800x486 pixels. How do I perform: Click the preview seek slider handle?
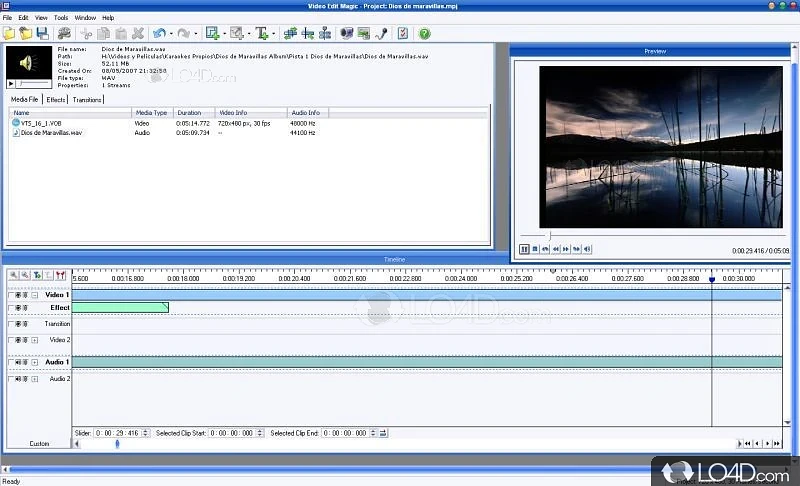[x=548, y=236]
